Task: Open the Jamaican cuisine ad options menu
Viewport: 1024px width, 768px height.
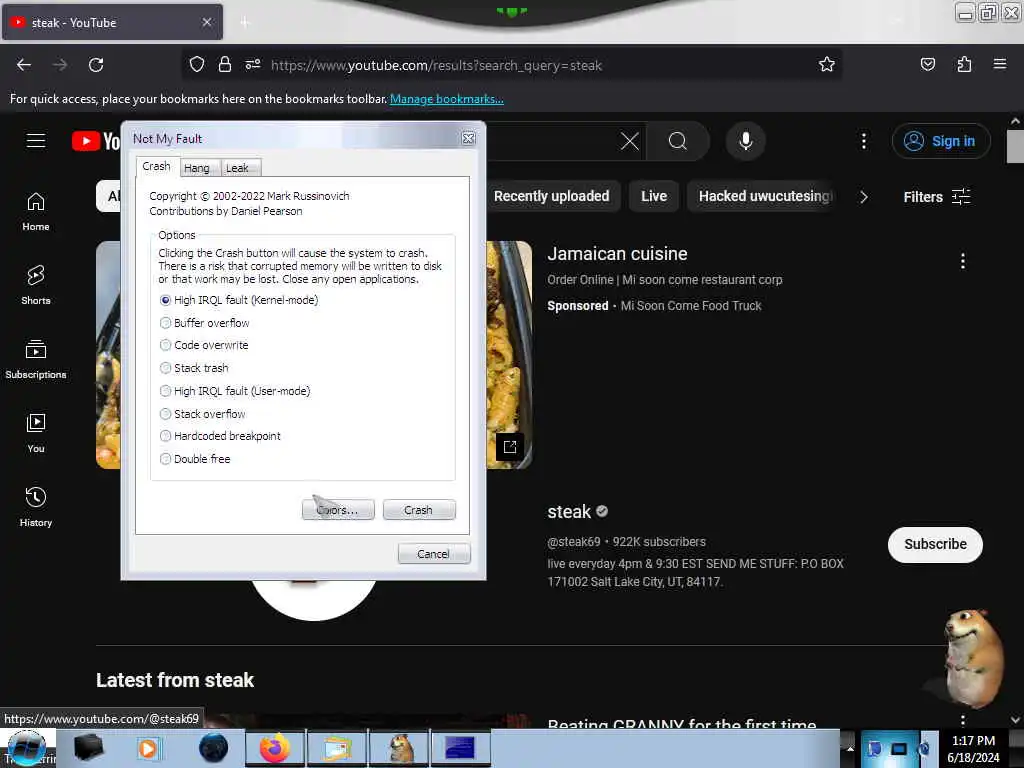Action: pos(963,261)
